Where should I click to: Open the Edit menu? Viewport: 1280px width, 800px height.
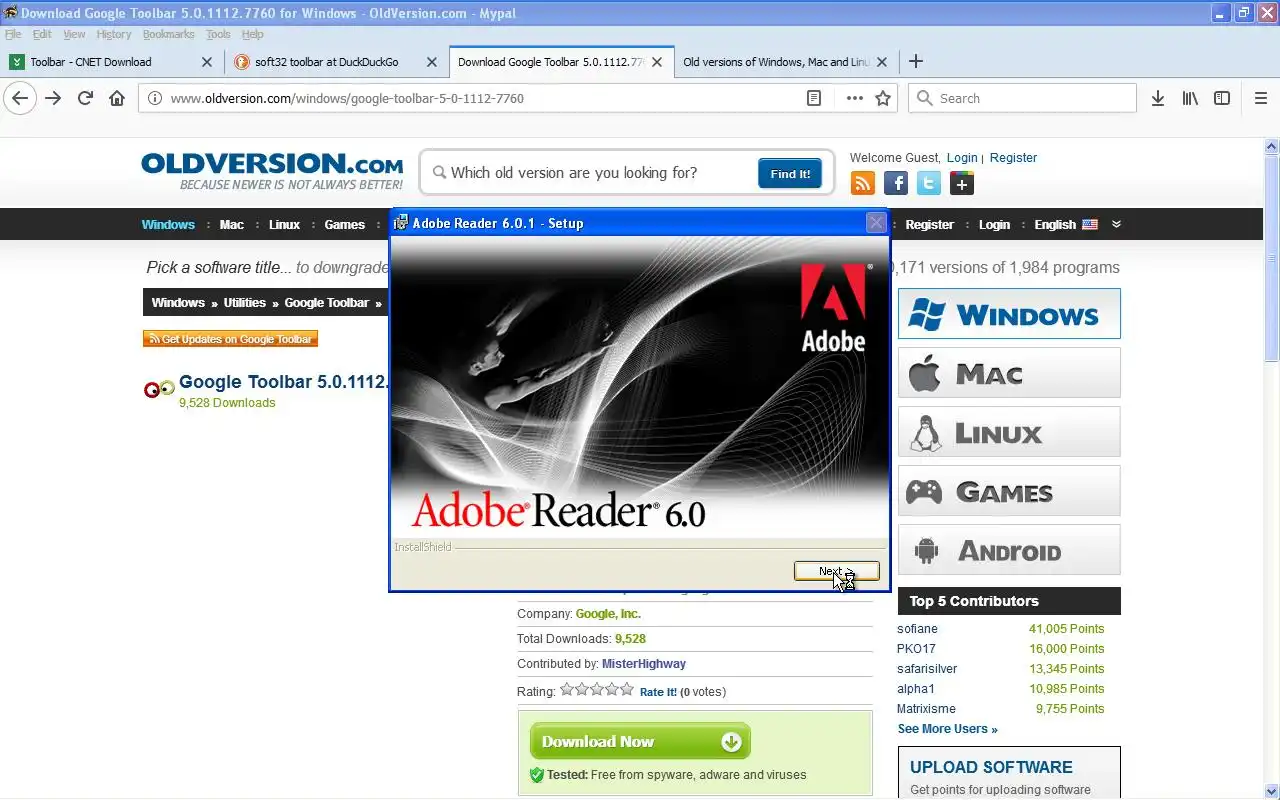[42, 34]
